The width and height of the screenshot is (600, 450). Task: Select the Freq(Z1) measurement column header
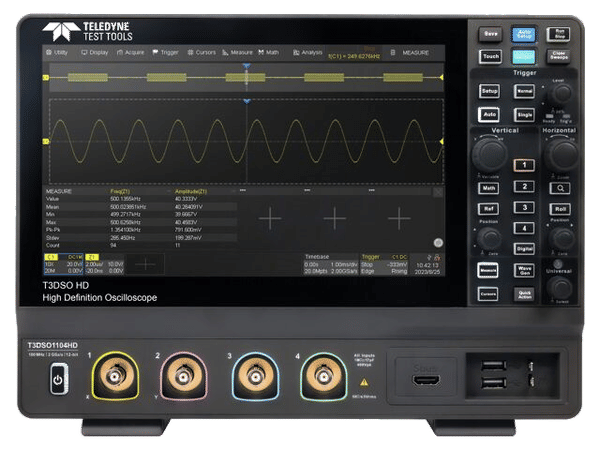click(x=120, y=191)
